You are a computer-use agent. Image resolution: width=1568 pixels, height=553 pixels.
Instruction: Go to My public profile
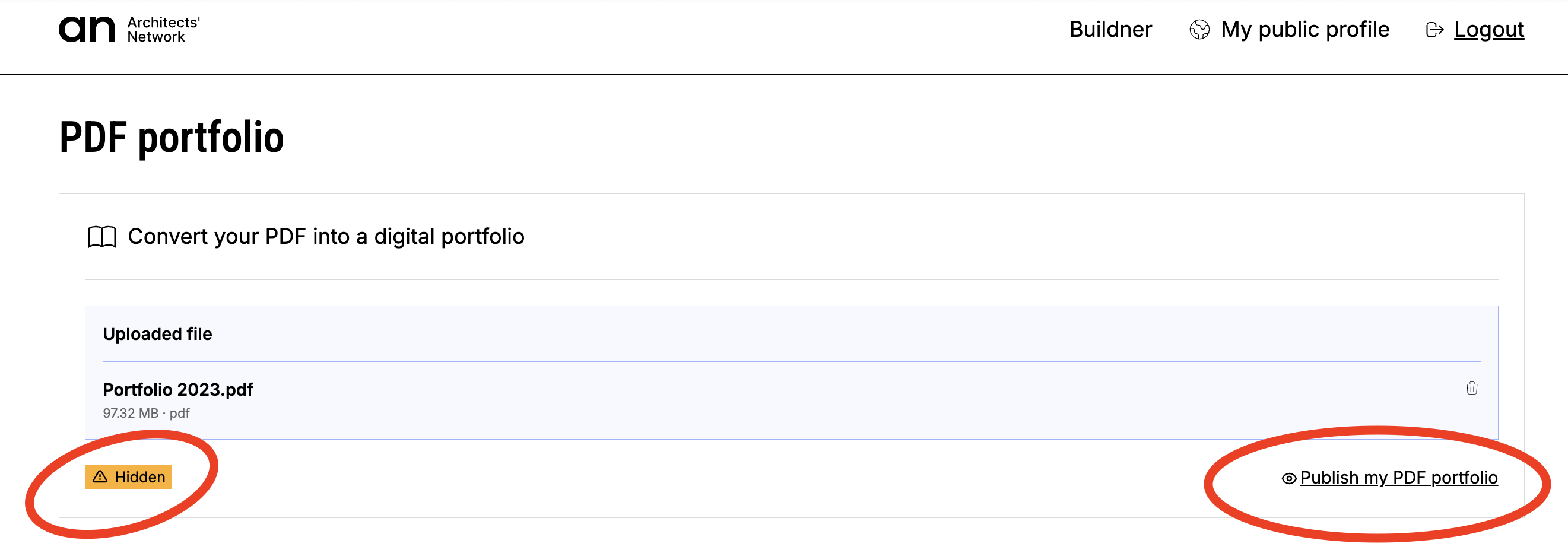tap(1304, 29)
